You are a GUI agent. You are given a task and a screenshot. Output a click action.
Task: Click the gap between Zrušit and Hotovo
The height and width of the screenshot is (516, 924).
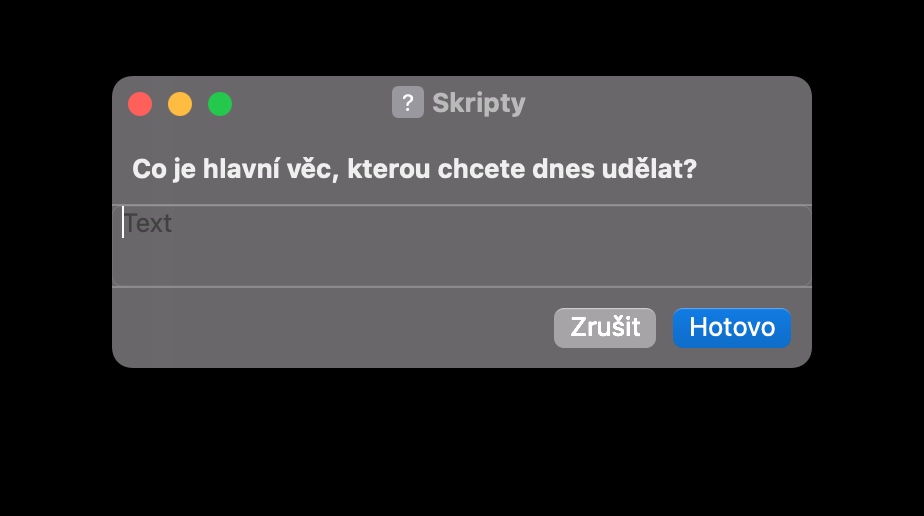coord(664,328)
